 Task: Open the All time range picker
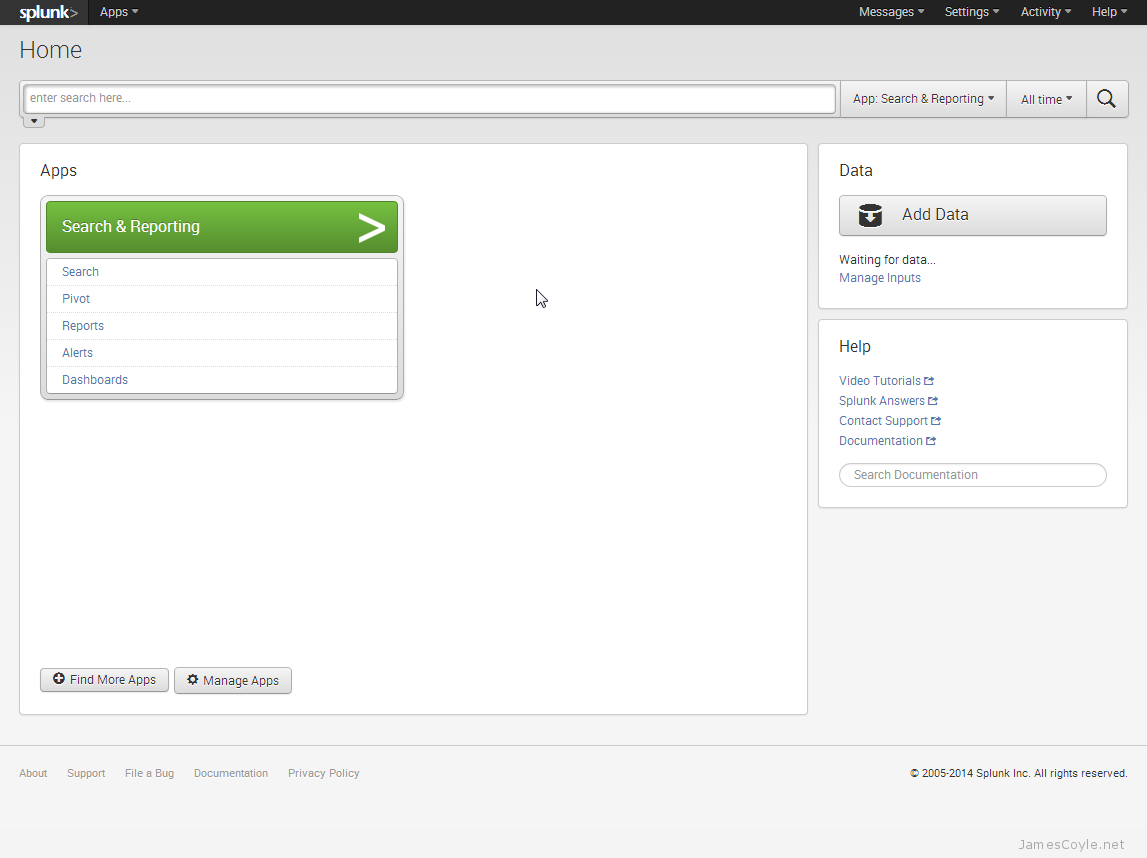[x=1046, y=99]
